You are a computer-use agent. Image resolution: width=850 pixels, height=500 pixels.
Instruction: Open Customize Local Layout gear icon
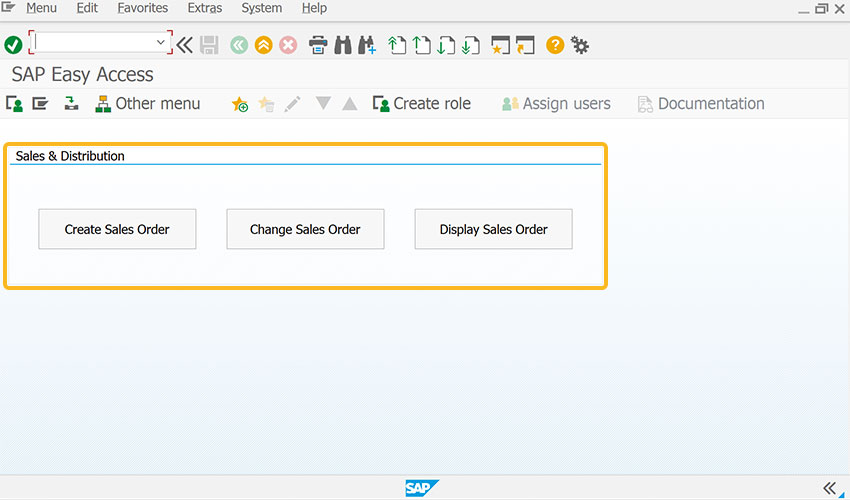pyautogui.click(x=580, y=45)
